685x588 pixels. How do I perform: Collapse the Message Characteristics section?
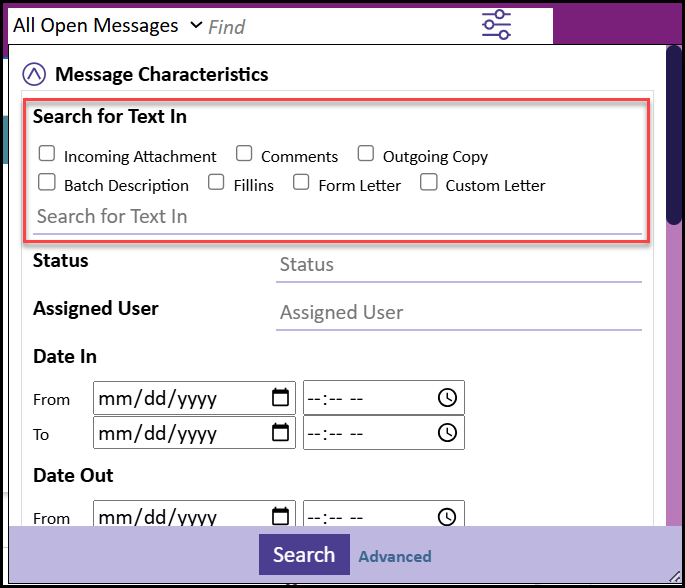tap(34, 74)
